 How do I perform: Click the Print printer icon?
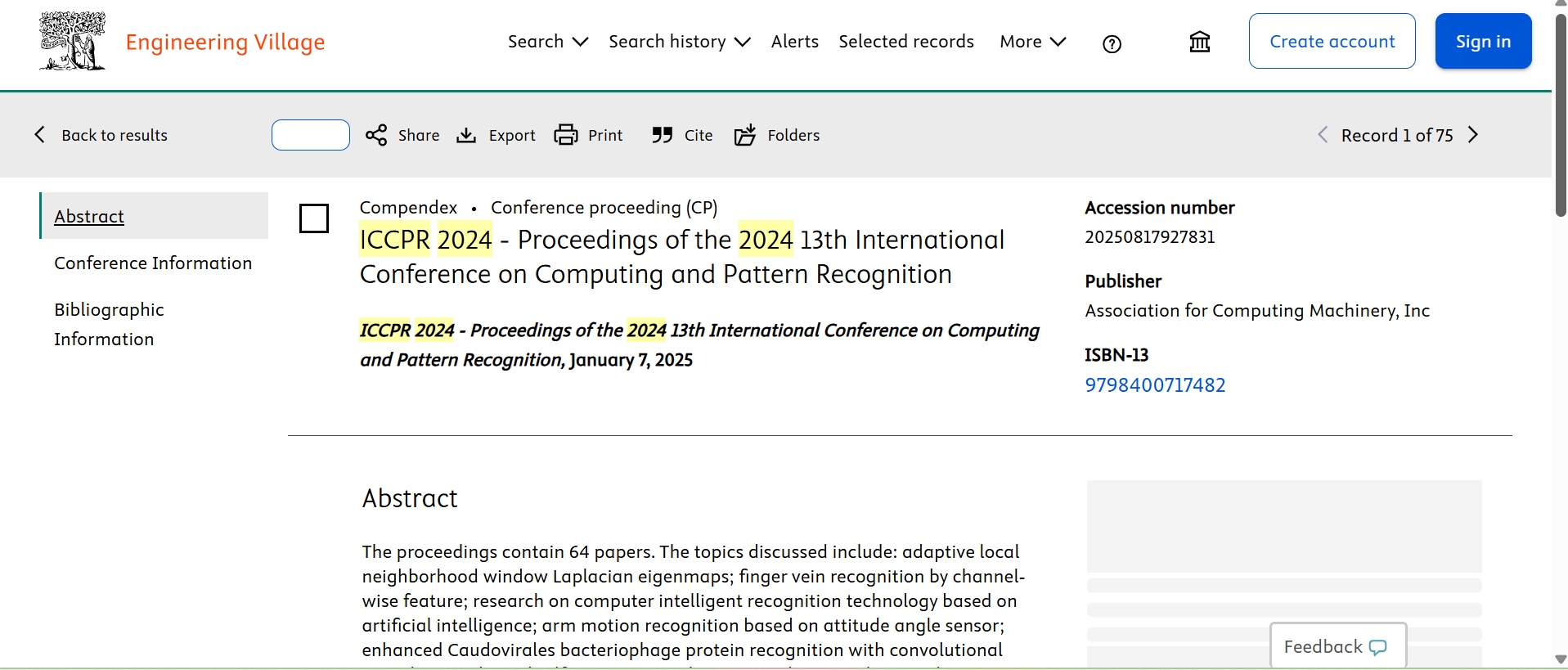566,135
